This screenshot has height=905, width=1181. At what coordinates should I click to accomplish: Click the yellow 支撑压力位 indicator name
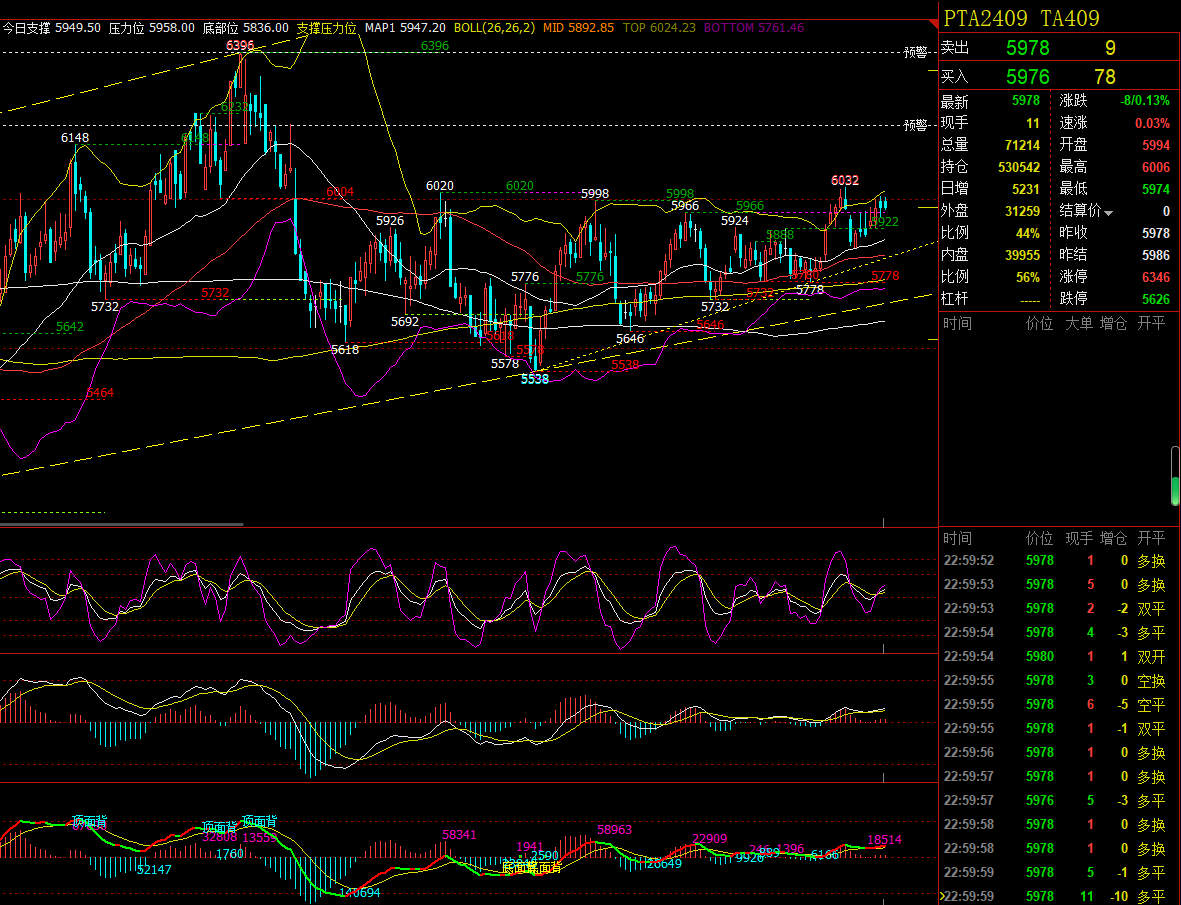click(x=326, y=28)
